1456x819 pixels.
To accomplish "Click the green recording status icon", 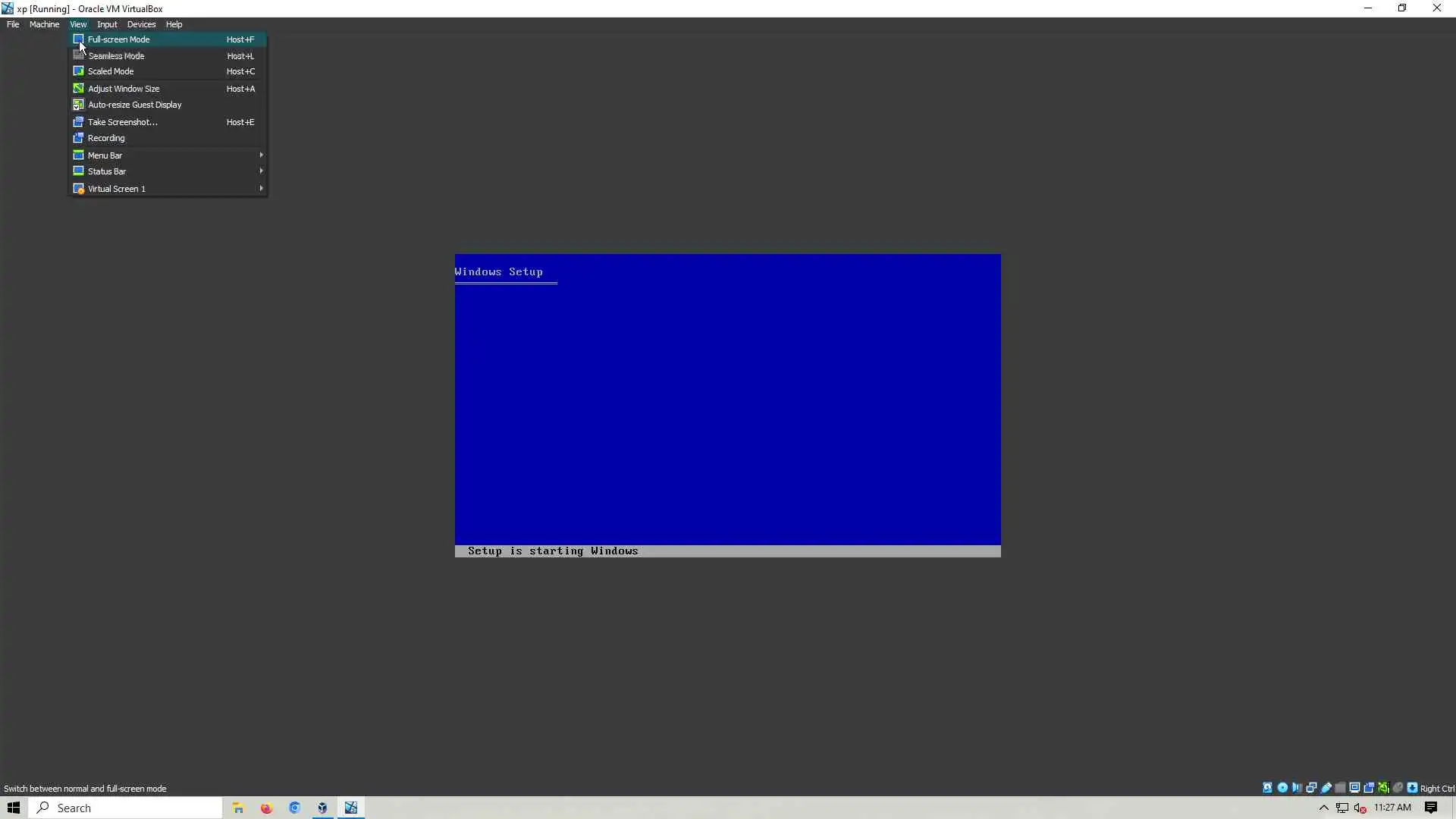I will pyautogui.click(x=1384, y=788).
